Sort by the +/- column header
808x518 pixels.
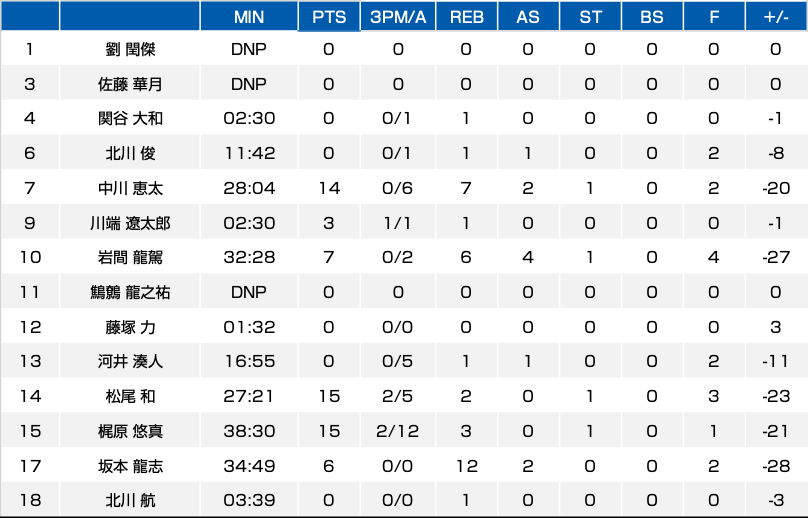(776, 16)
